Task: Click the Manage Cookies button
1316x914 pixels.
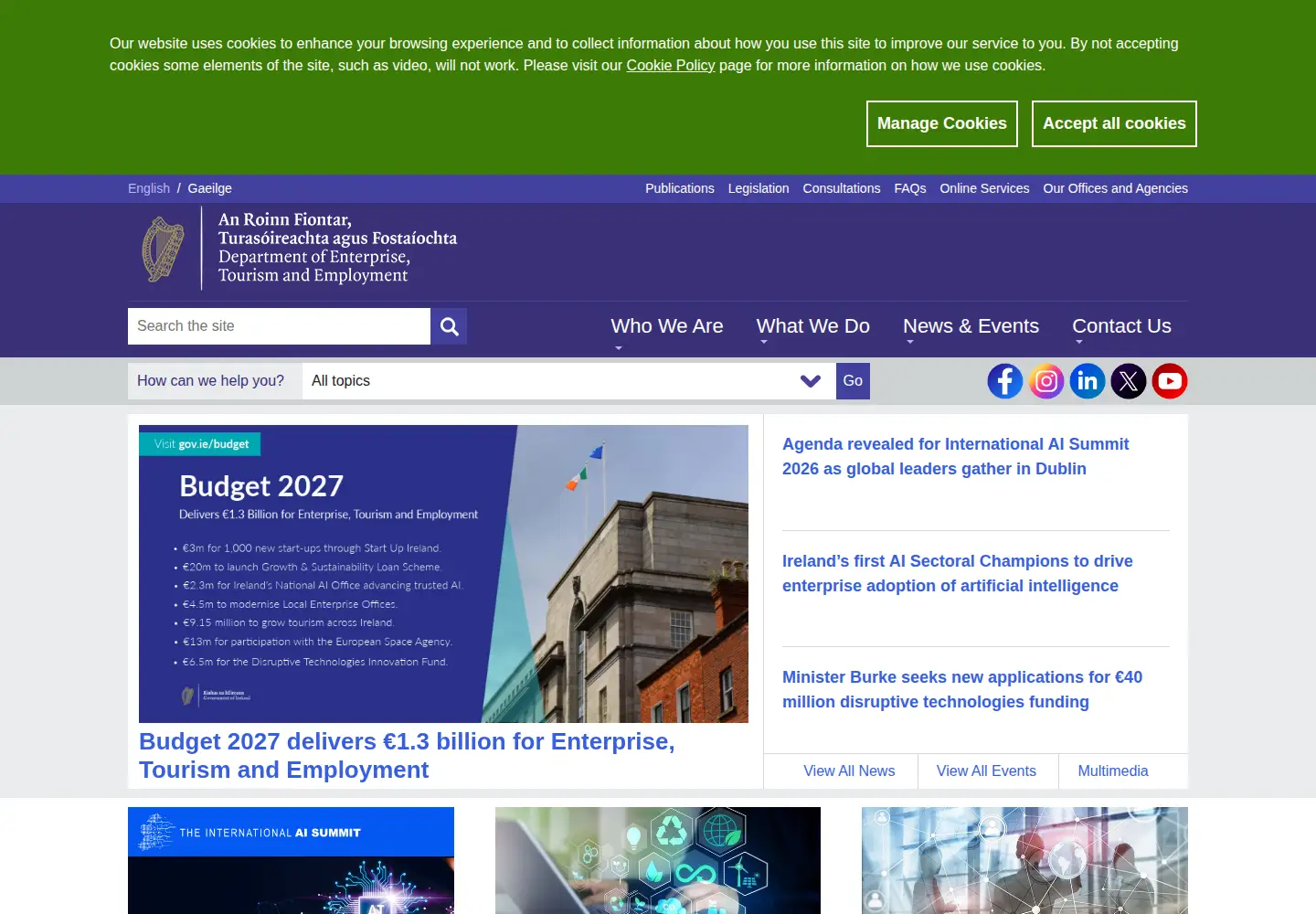Action: click(942, 123)
